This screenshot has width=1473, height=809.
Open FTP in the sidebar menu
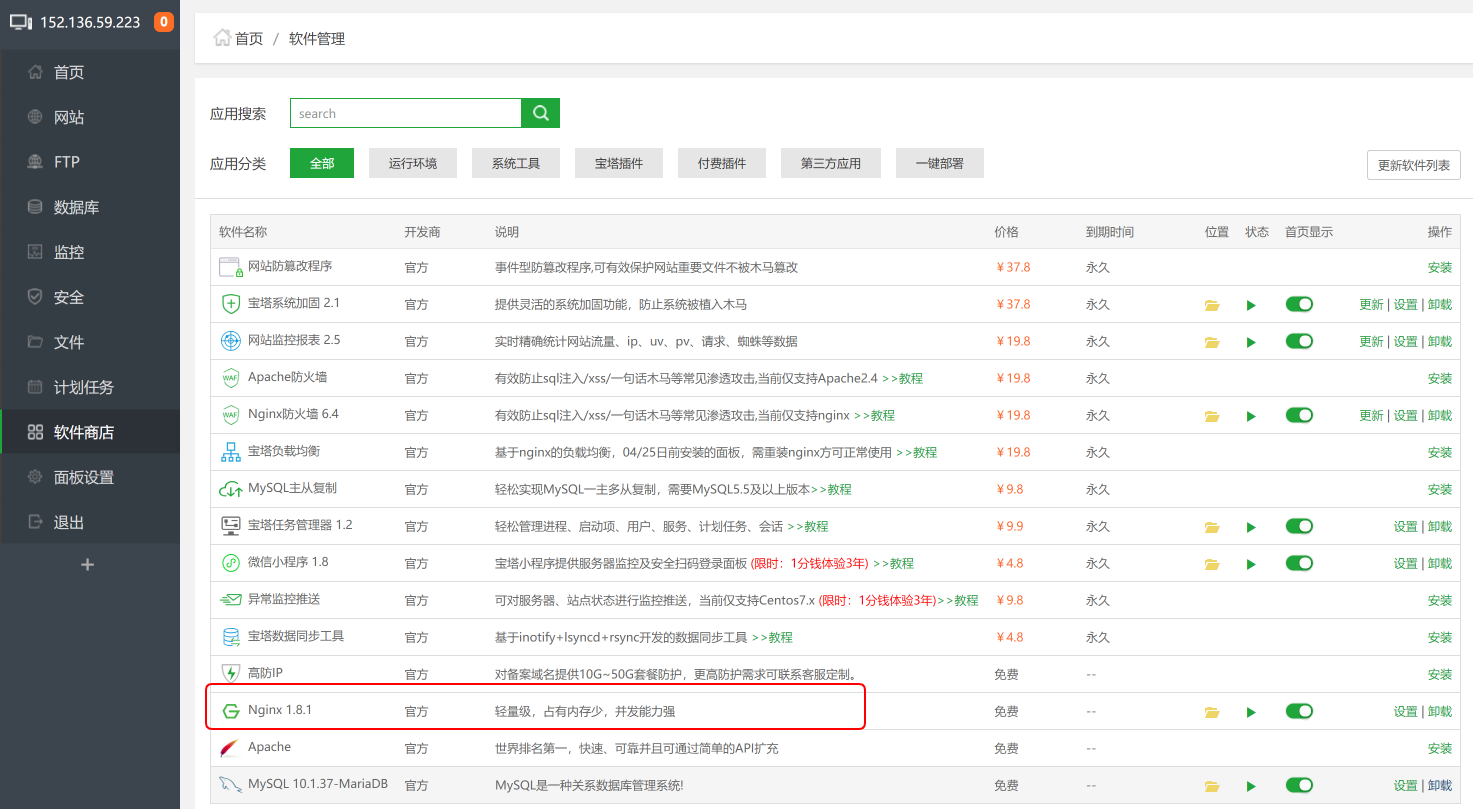point(90,162)
